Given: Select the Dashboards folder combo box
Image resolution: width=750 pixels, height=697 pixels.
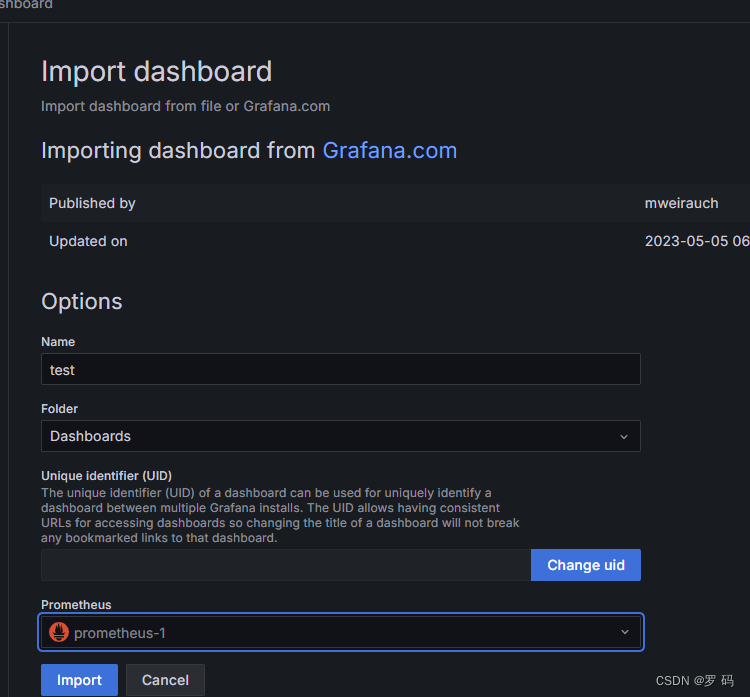Looking at the screenshot, I should click(341, 436).
